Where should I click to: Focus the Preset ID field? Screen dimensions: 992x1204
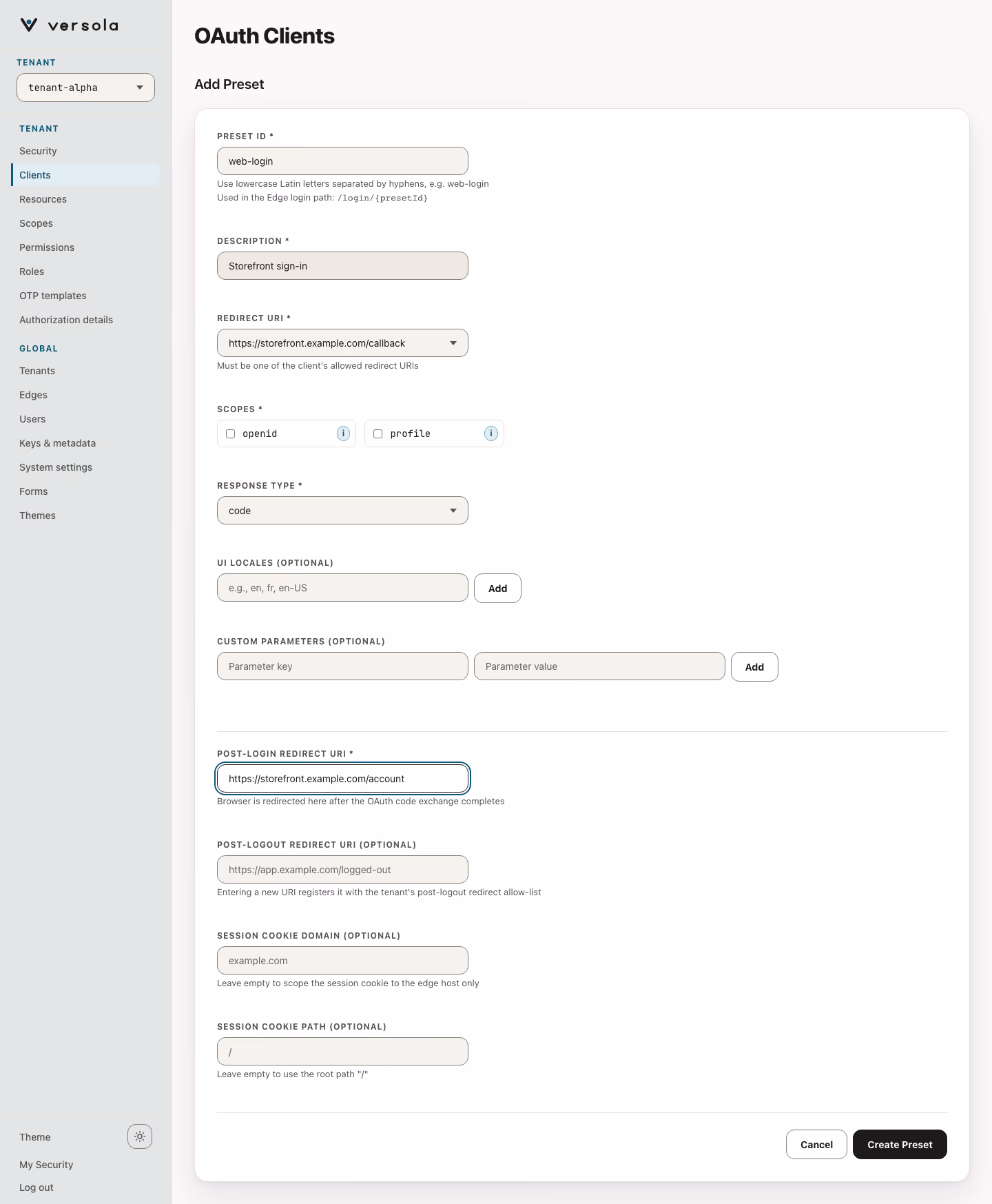pyautogui.click(x=342, y=161)
